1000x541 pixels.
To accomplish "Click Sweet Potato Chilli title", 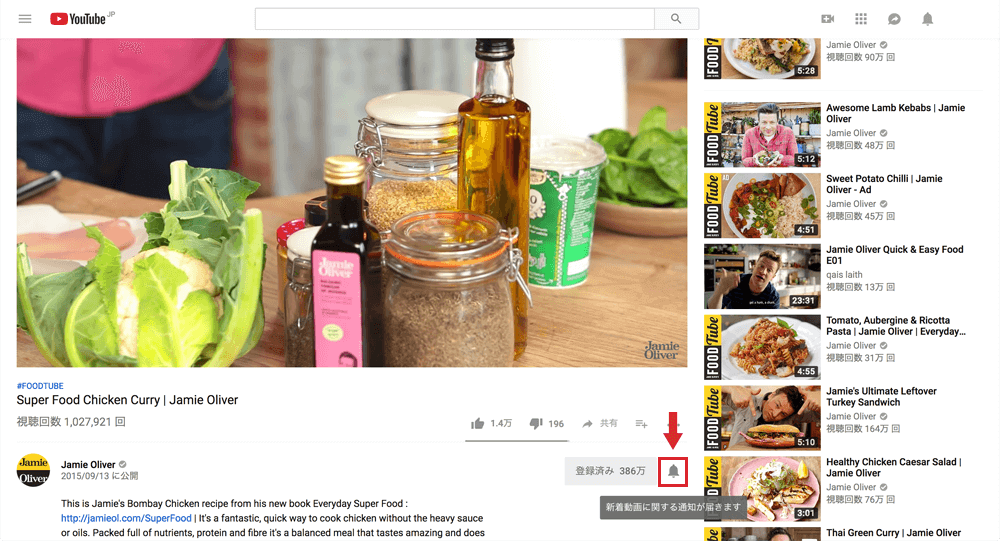I will [x=884, y=184].
